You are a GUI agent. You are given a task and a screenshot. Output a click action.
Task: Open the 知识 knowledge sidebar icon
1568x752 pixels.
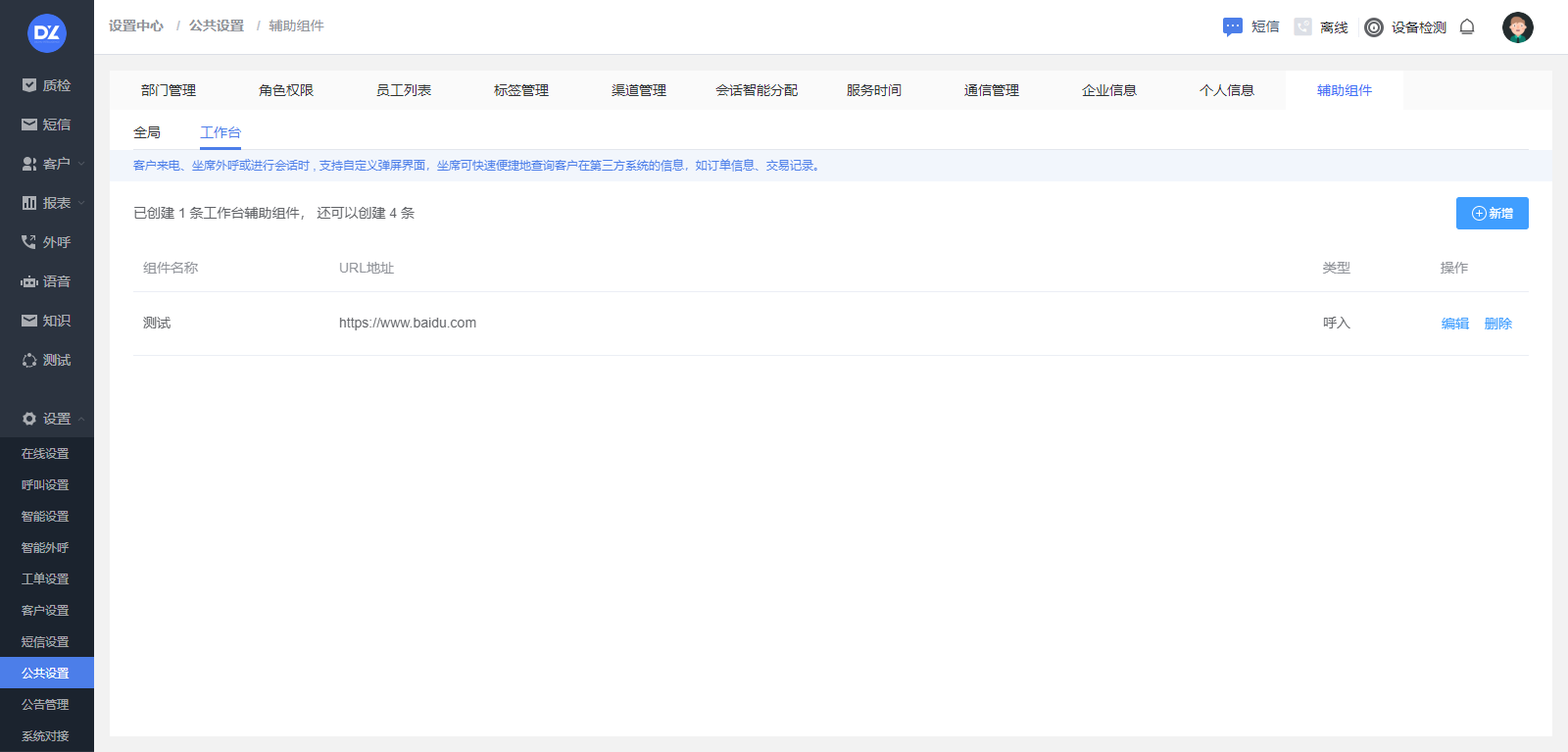click(x=29, y=321)
